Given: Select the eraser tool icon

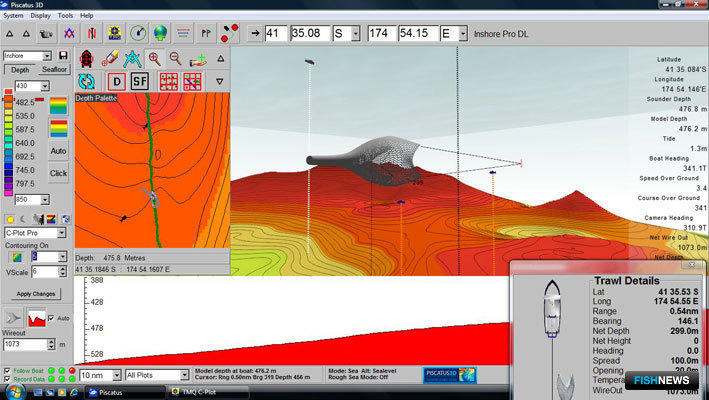Looking at the screenshot, I should click(109, 59).
